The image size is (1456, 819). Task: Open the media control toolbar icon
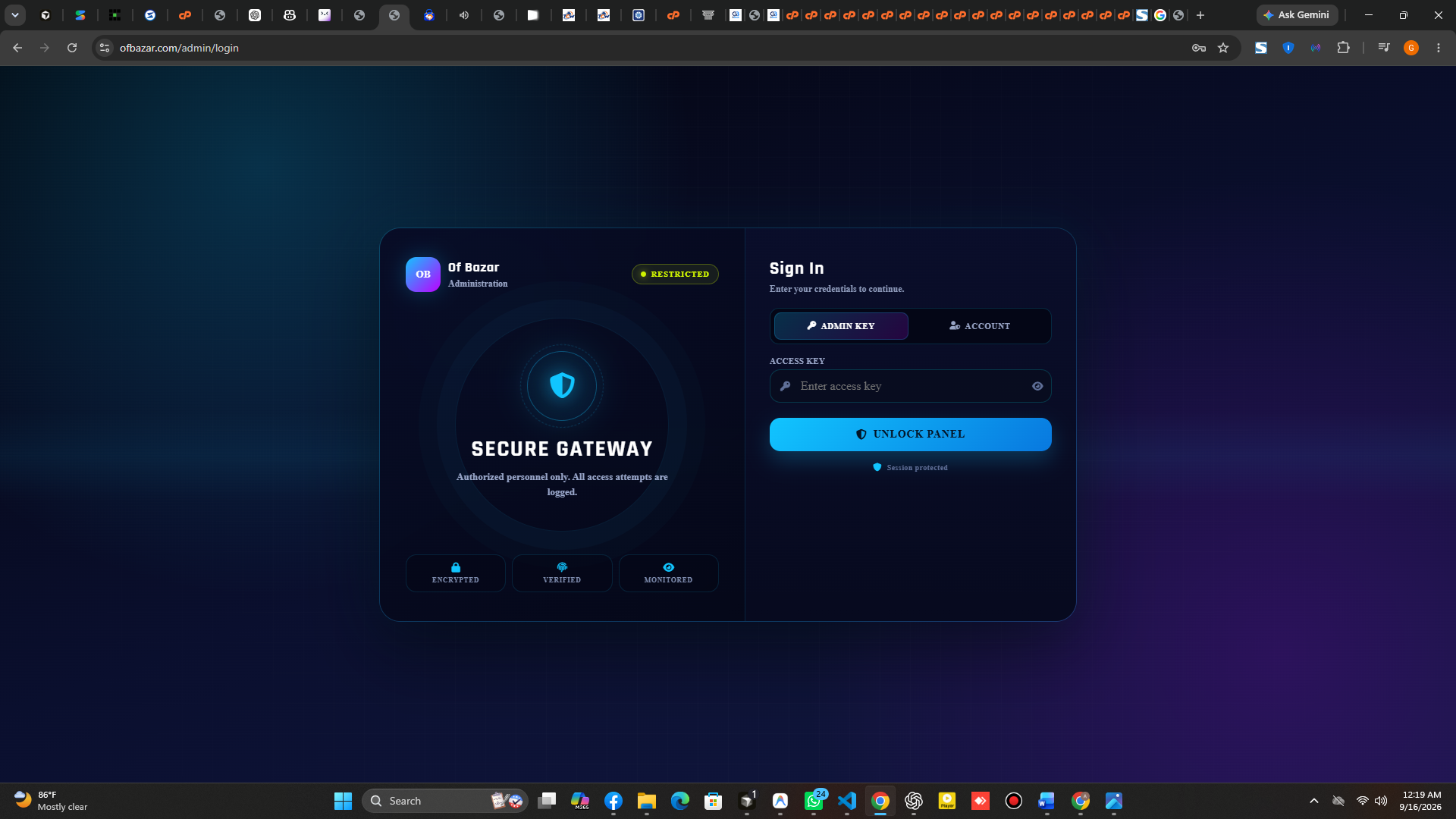pyautogui.click(x=1384, y=48)
